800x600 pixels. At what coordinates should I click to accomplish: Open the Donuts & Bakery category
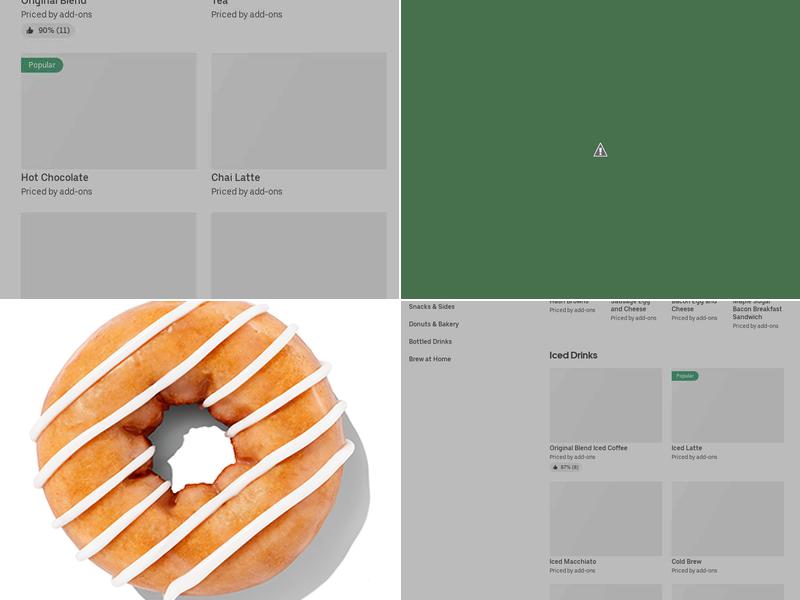[x=434, y=324]
